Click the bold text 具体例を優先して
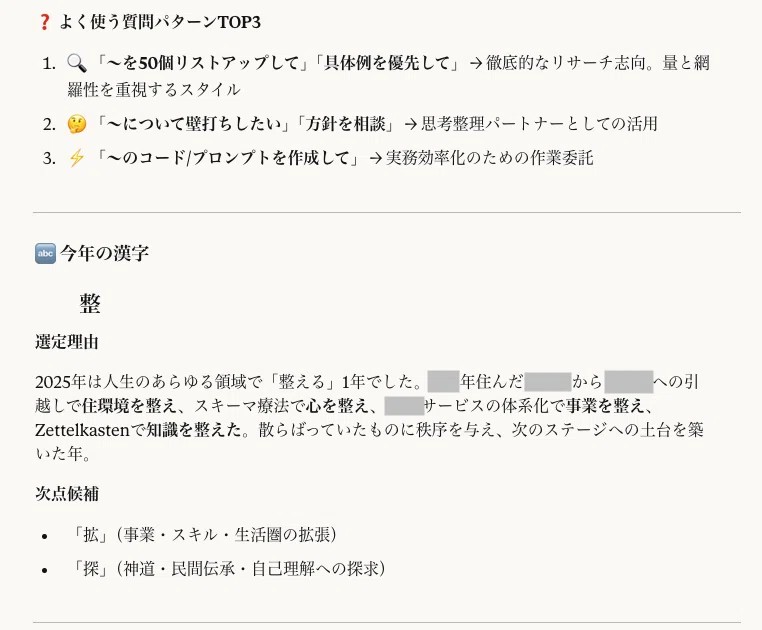 click(x=387, y=63)
